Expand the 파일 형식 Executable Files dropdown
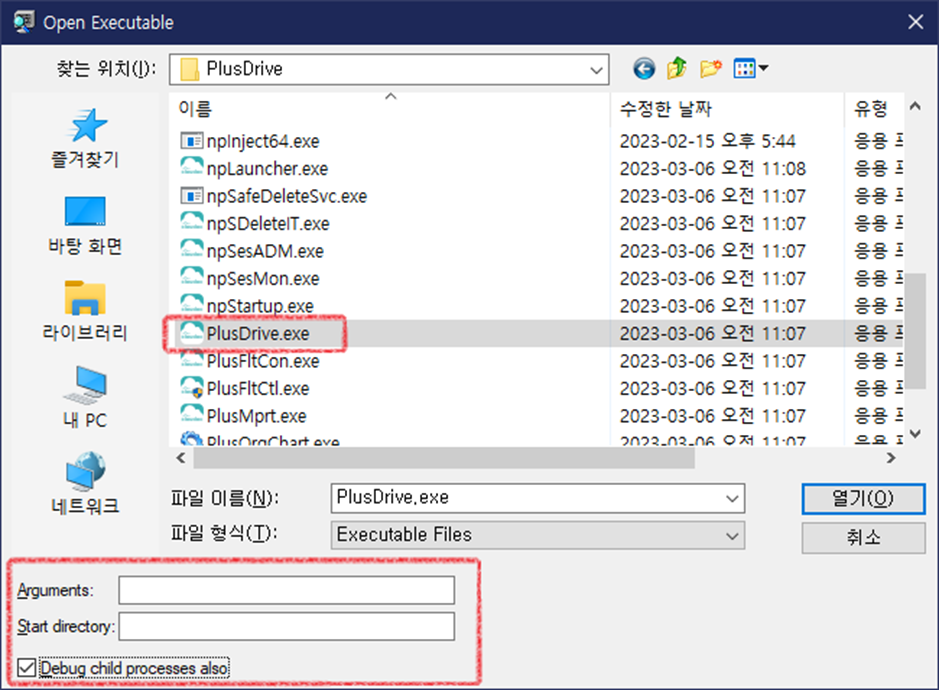939x690 pixels. (x=732, y=535)
